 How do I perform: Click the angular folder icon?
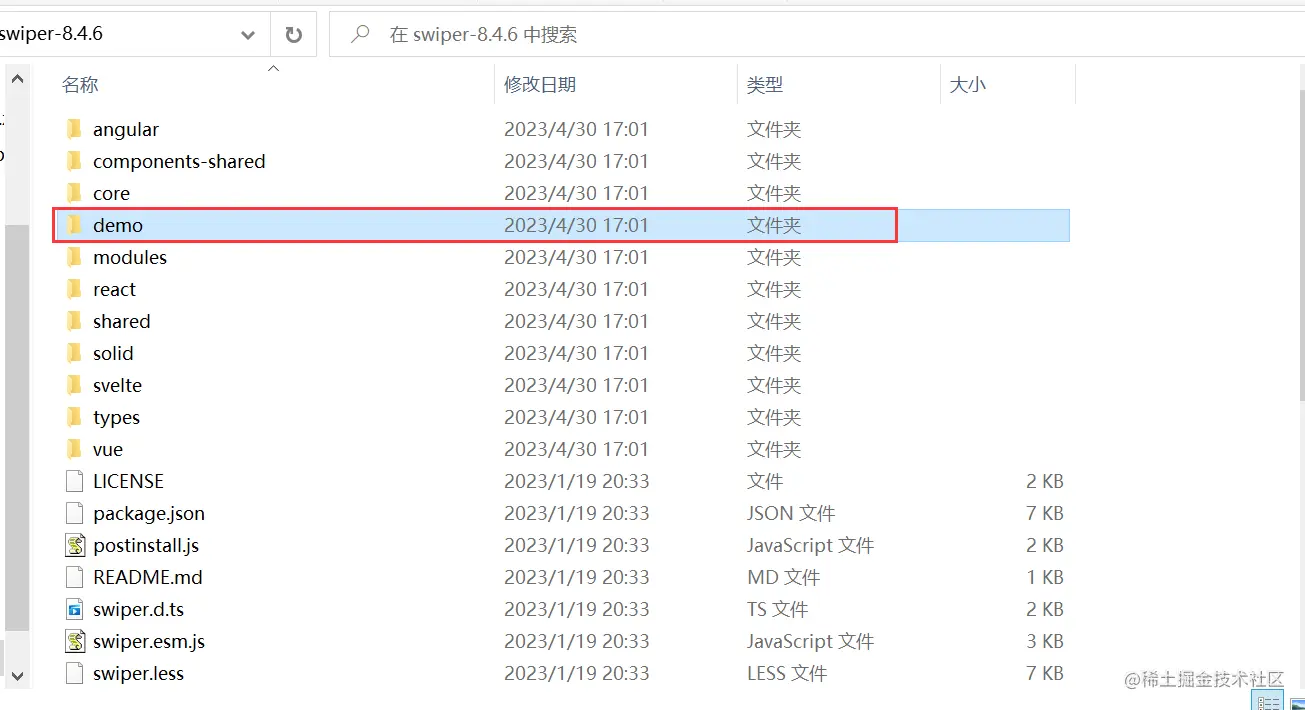[74, 129]
